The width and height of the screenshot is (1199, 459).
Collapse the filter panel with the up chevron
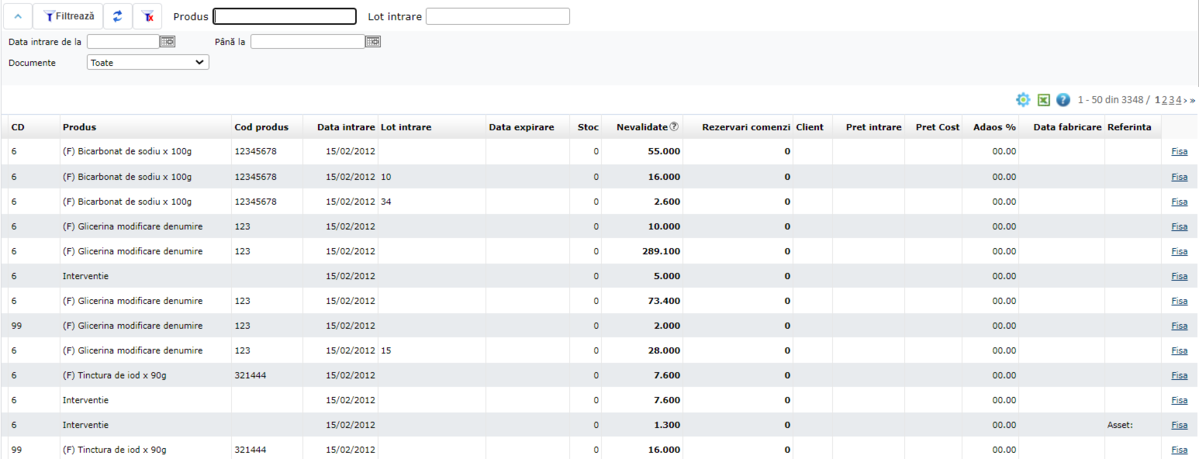tap(17, 16)
